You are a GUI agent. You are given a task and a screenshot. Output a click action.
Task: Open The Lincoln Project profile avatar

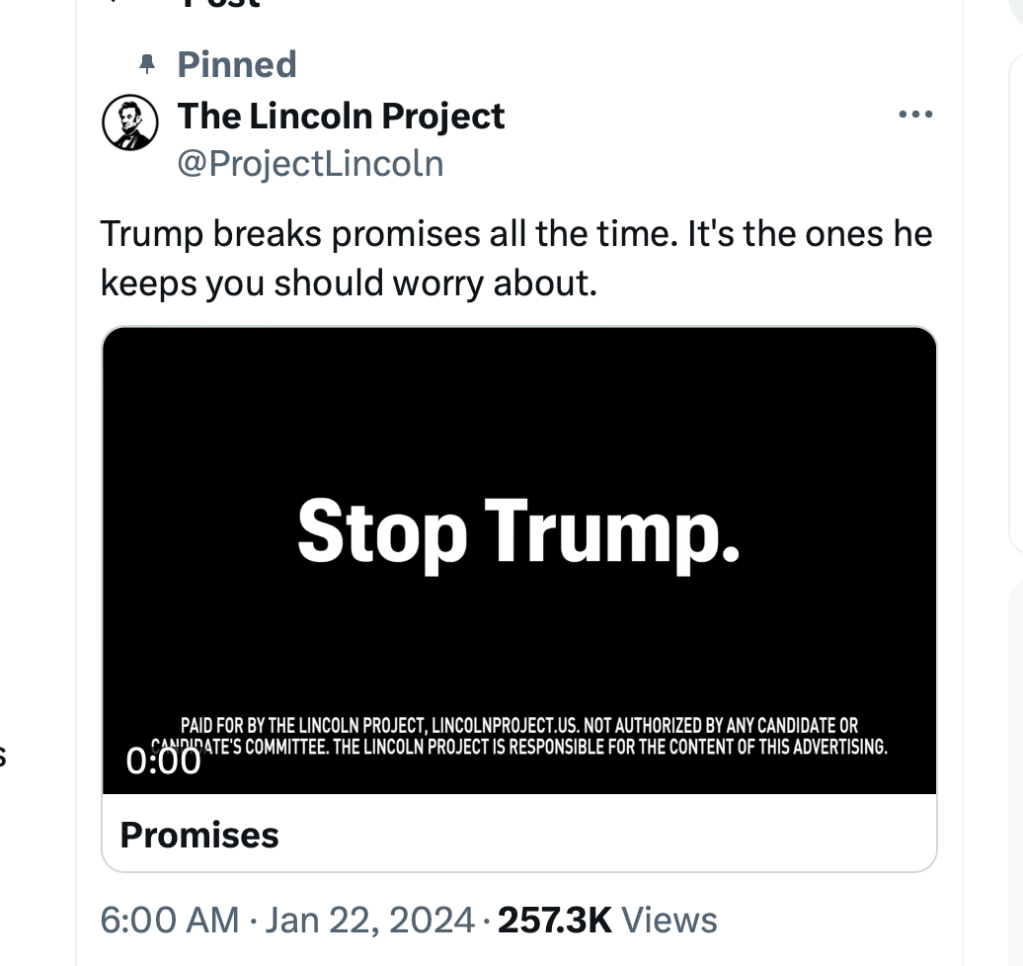(x=131, y=123)
